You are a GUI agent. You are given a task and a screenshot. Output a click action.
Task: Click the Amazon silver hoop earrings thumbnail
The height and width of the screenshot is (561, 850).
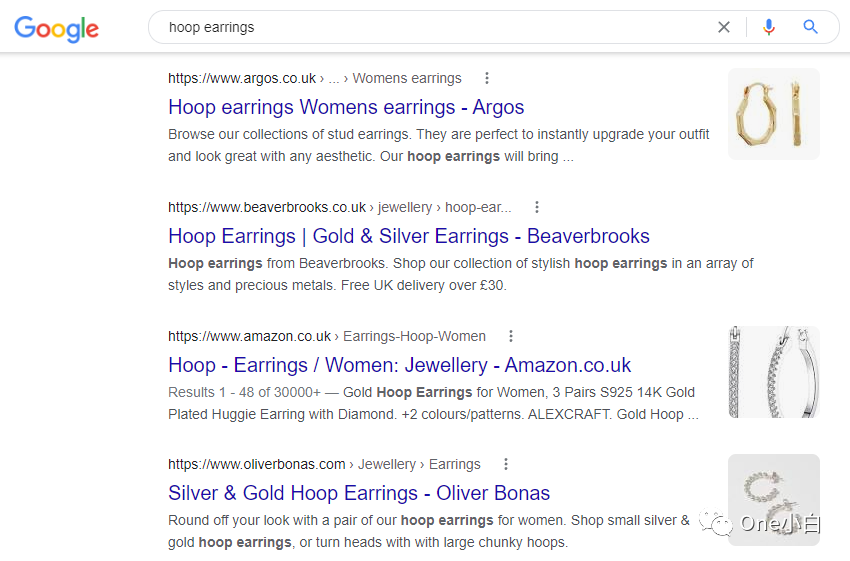(x=774, y=372)
